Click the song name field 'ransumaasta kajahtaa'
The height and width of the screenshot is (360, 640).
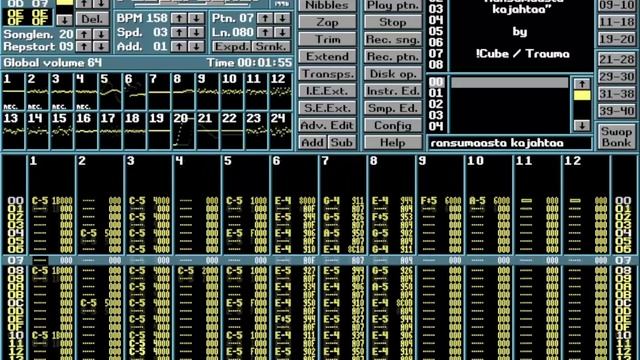509,143
